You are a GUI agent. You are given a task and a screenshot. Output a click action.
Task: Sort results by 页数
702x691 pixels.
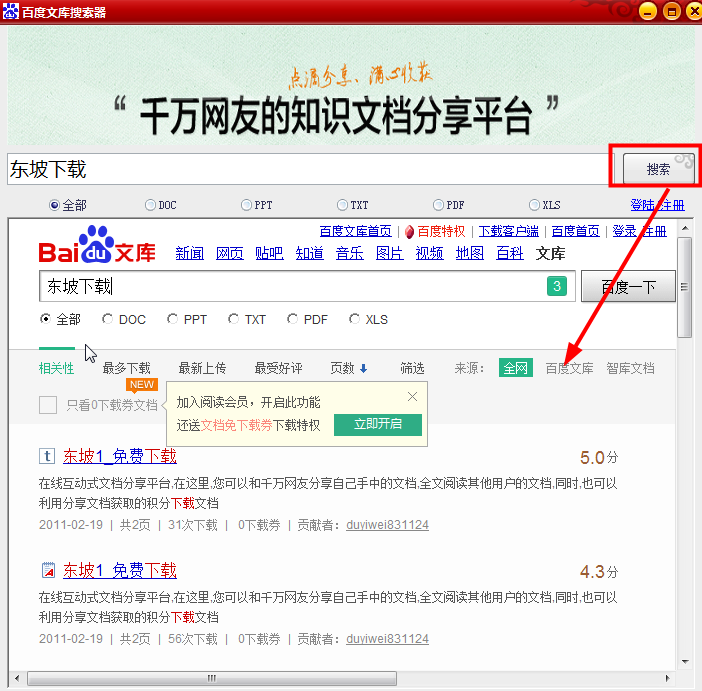click(342, 368)
